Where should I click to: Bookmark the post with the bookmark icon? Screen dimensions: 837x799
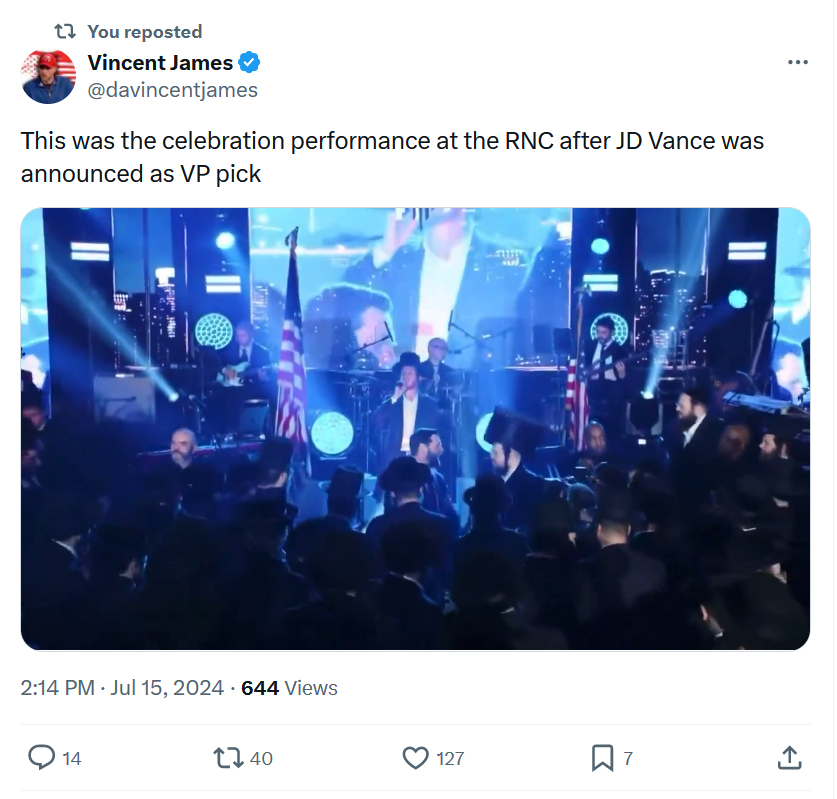point(602,758)
